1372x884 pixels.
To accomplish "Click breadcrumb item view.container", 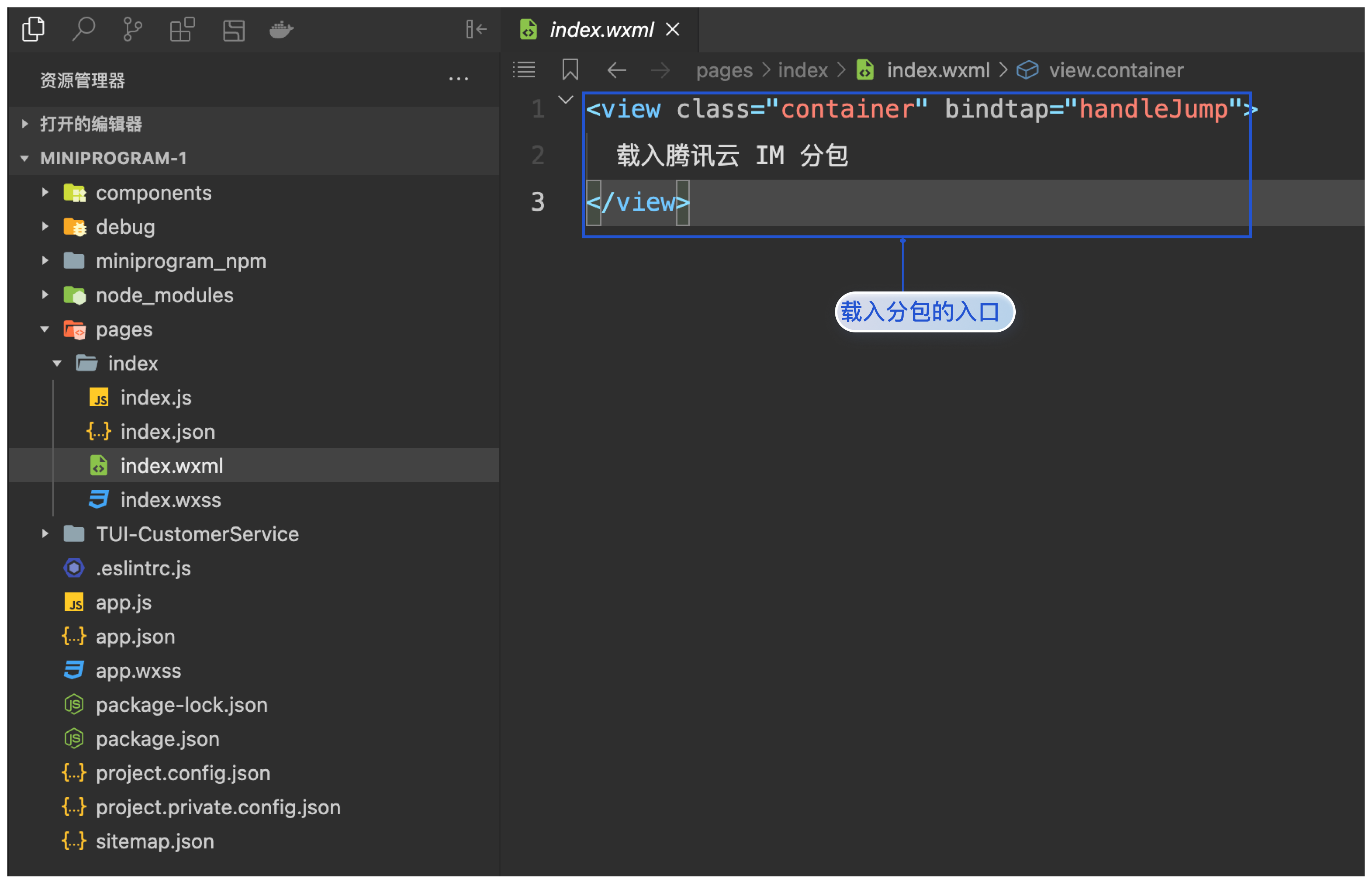I will tap(1116, 70).
